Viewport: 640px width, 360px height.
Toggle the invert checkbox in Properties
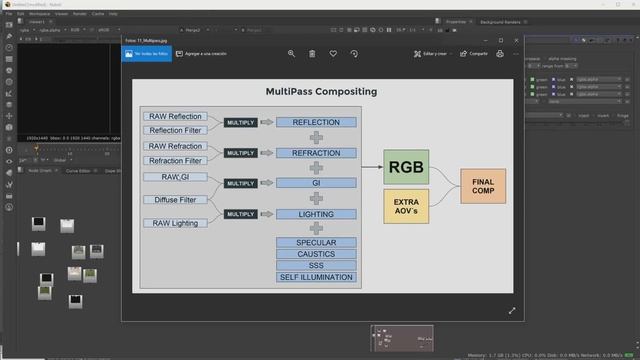point(593,116)
